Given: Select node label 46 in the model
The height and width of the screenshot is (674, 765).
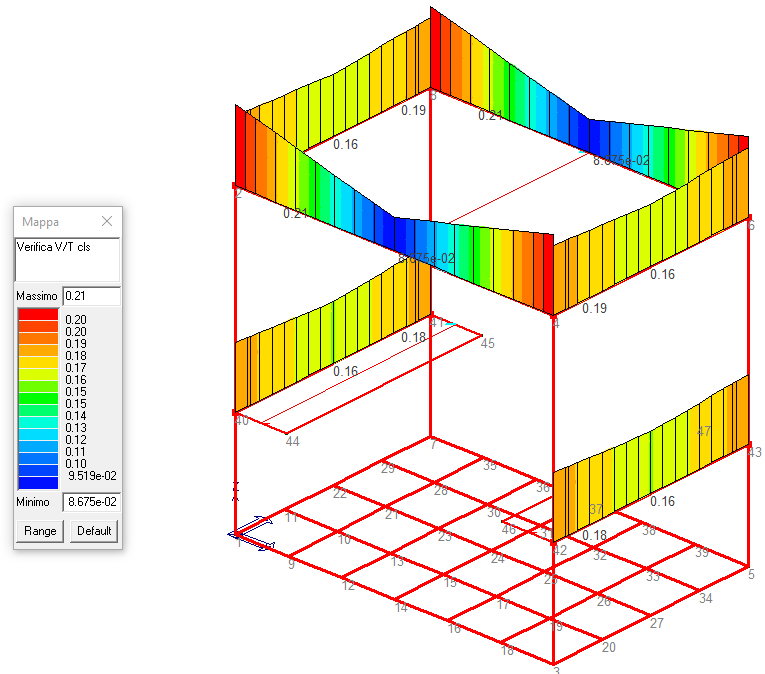Looking at the screenshot, I should coord(509,530).
